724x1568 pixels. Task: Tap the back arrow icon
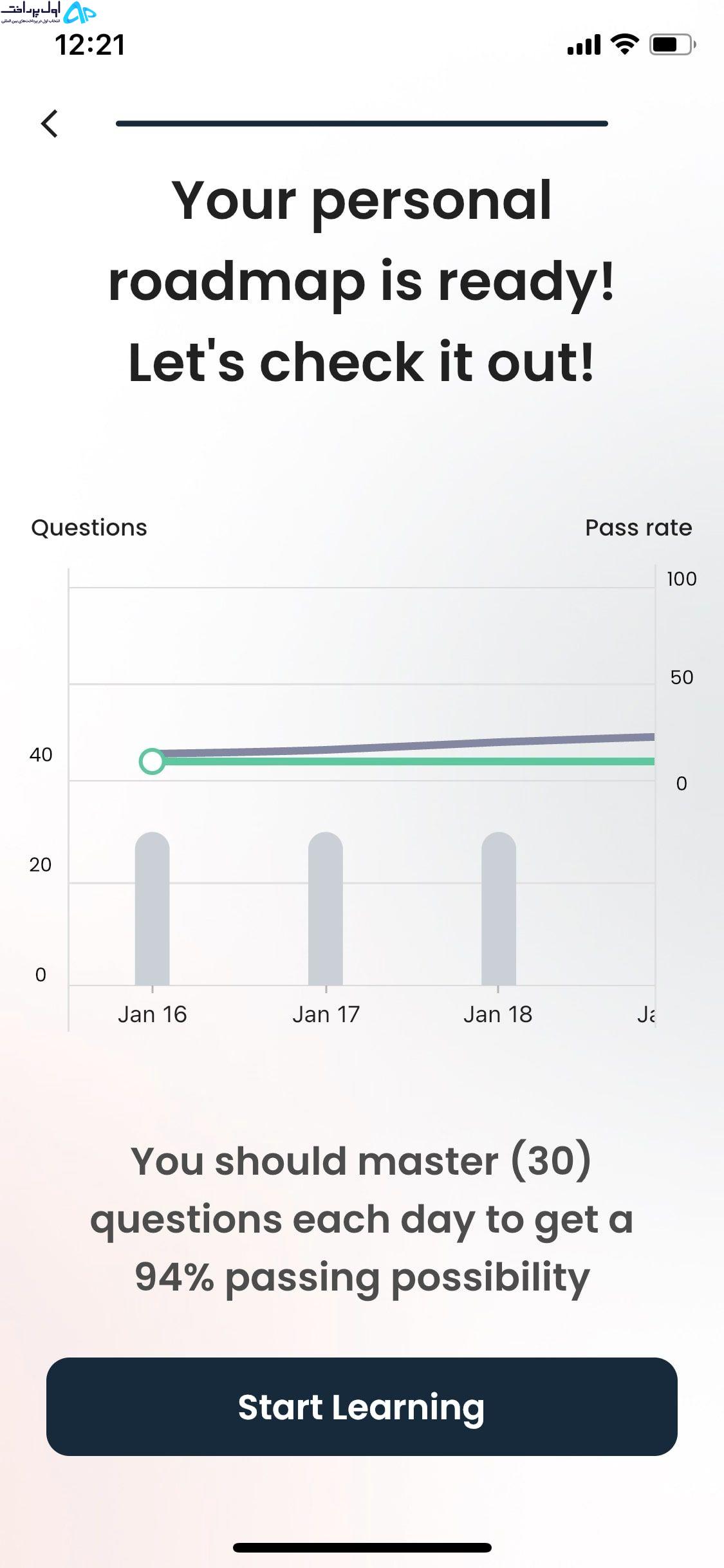[x=50, y=124]
